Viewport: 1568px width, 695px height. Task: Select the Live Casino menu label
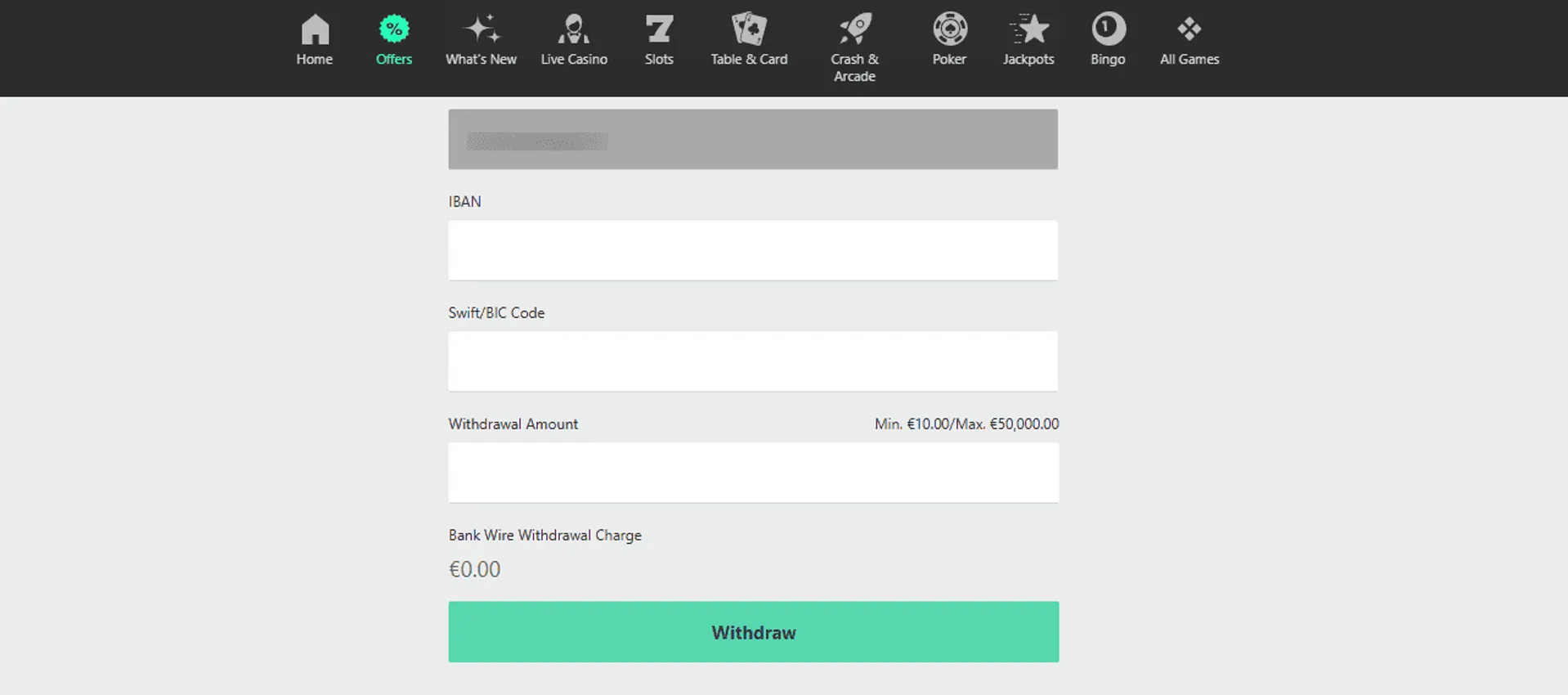574,60
